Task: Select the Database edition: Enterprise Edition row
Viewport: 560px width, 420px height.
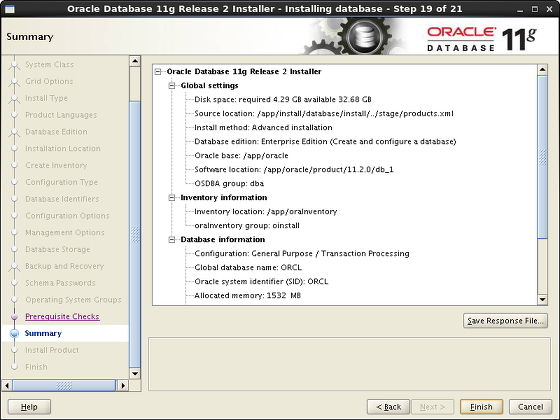Action: pyautogui.click(x=325, y=141)
